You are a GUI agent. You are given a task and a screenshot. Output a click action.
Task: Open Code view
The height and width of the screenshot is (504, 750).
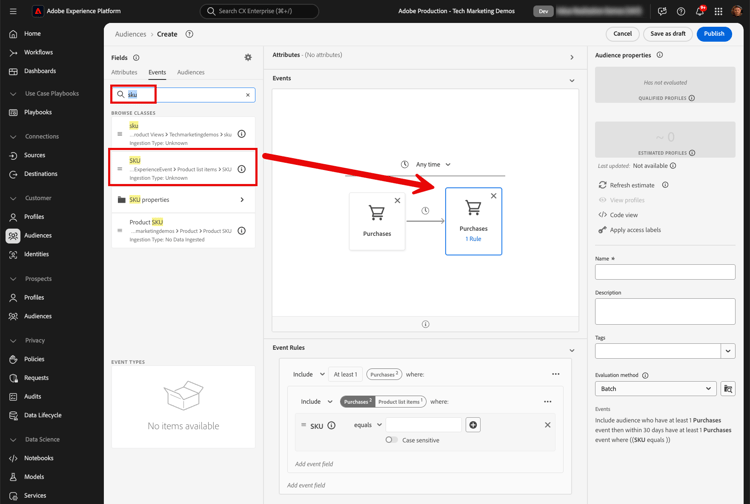point(618,215)
